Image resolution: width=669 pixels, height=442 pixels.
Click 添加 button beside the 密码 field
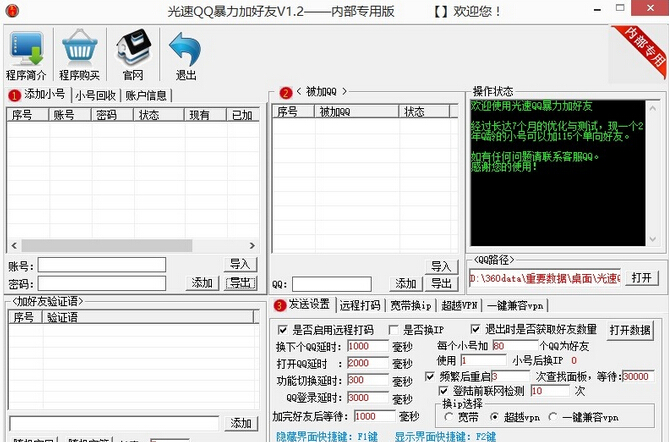coord(202,283)
